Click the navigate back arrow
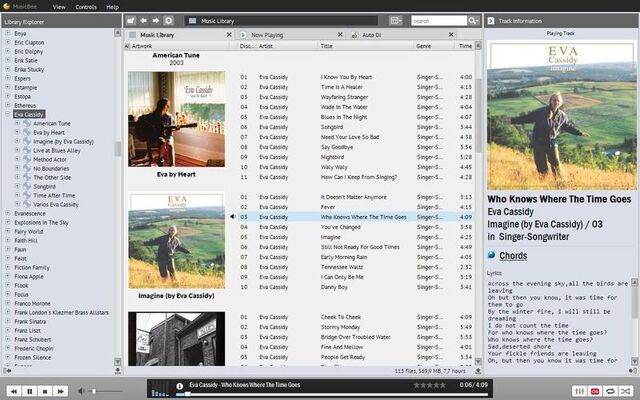Viewport: 640px width, 400px height. click(143, 20)
